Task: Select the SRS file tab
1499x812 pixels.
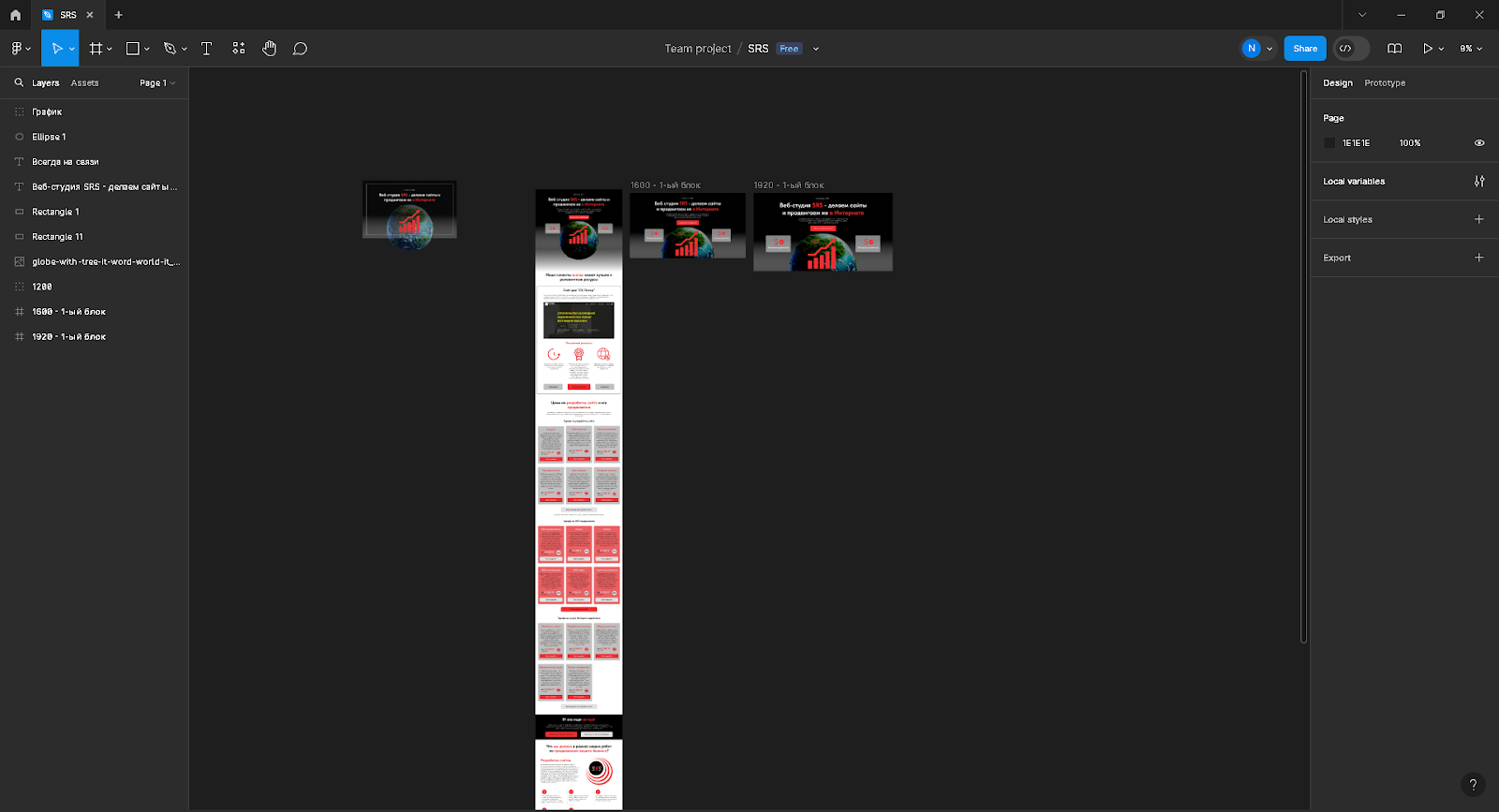Action: click(x=67, y=15)
